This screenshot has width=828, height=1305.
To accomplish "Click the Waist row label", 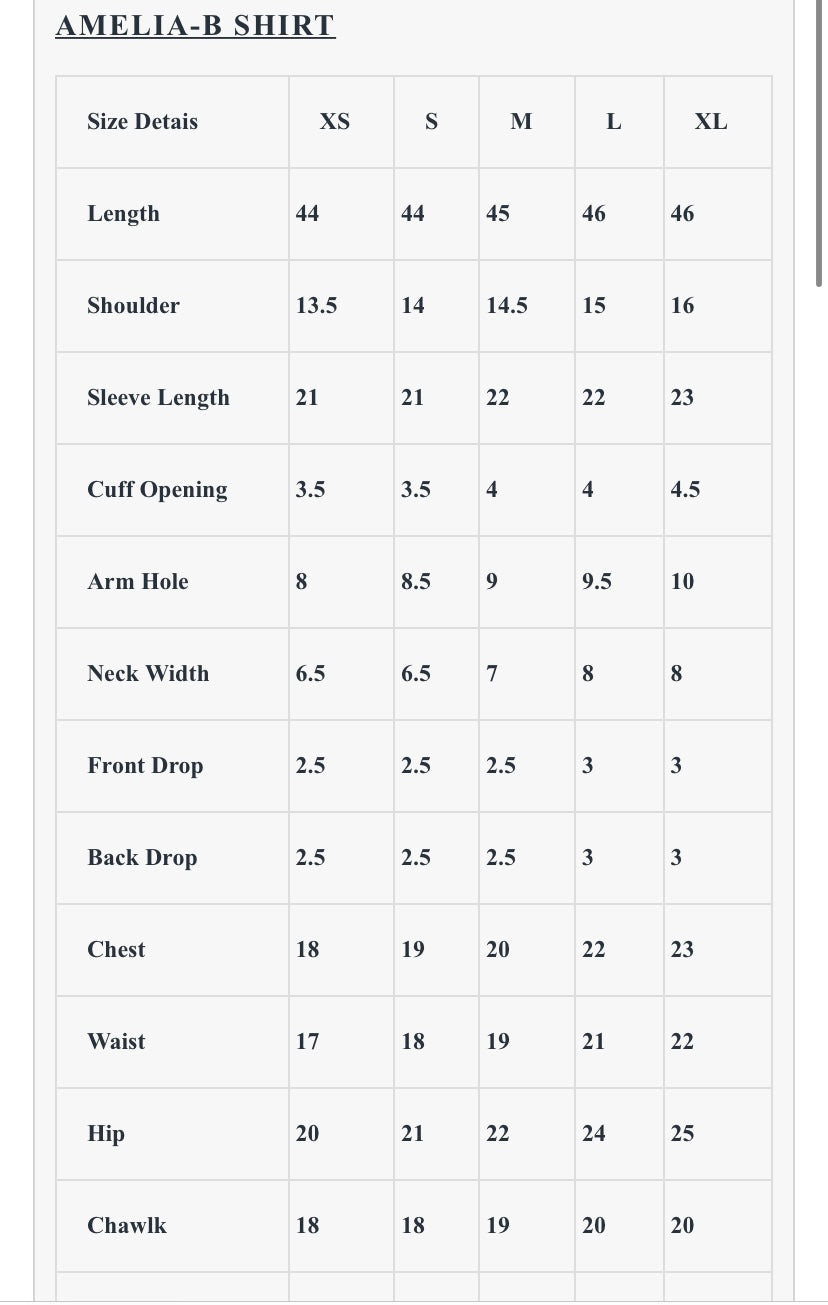I will click(116, 1042).
